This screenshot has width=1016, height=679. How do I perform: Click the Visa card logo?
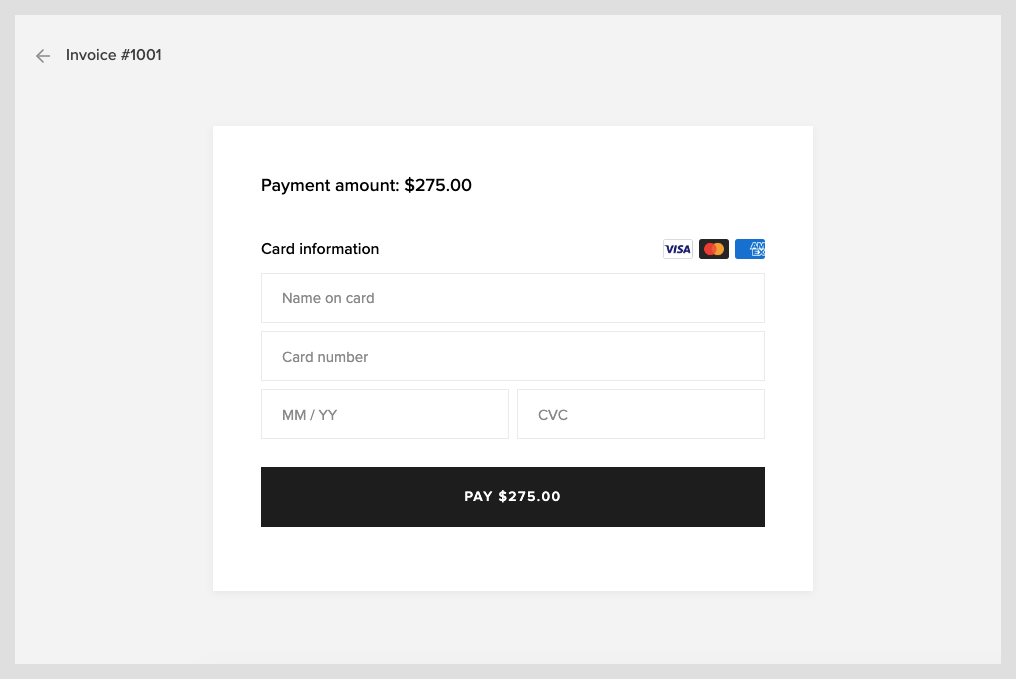pyautogui.click(x=678, y=249)
